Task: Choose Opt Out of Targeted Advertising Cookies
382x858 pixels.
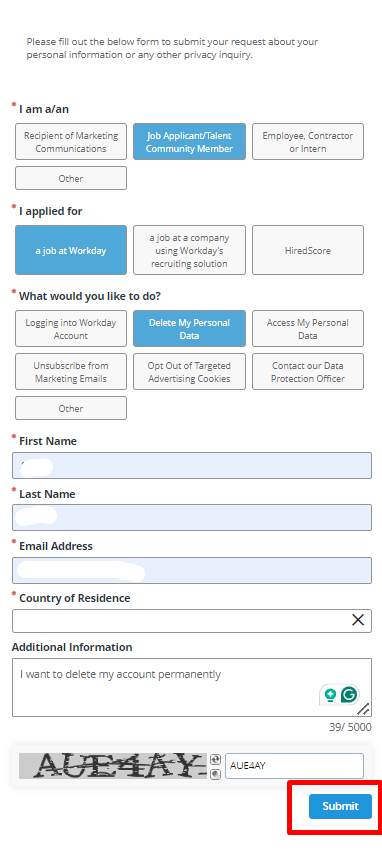Action: click(x=189, y=372)
